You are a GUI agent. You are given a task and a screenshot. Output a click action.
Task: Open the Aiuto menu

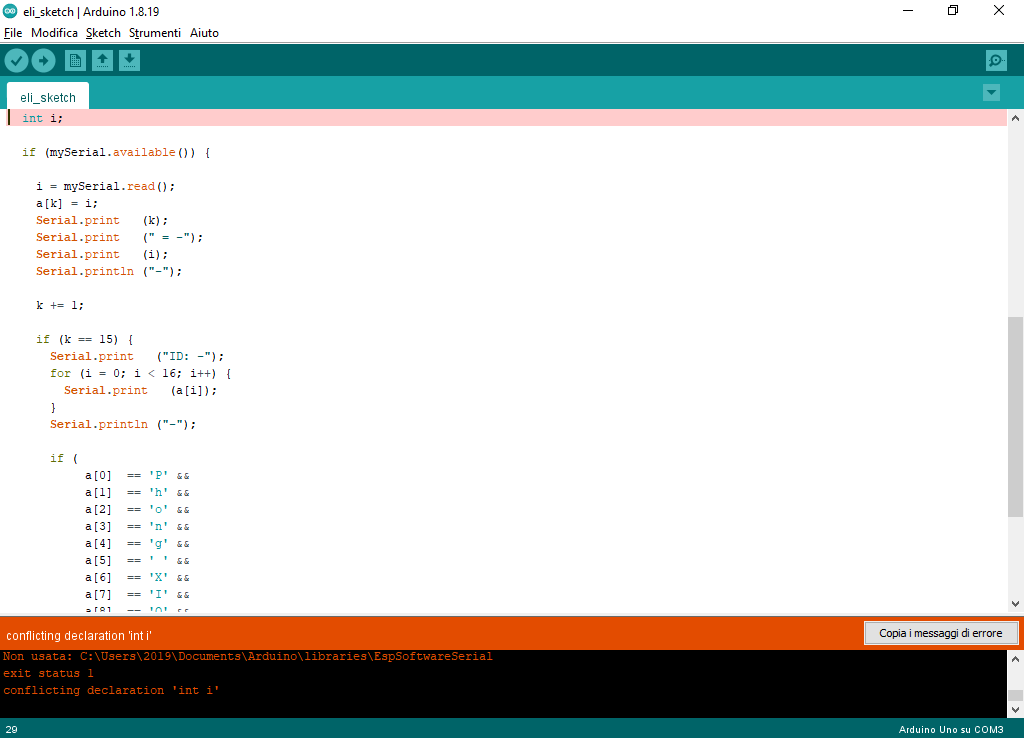[x=204, y=33]
